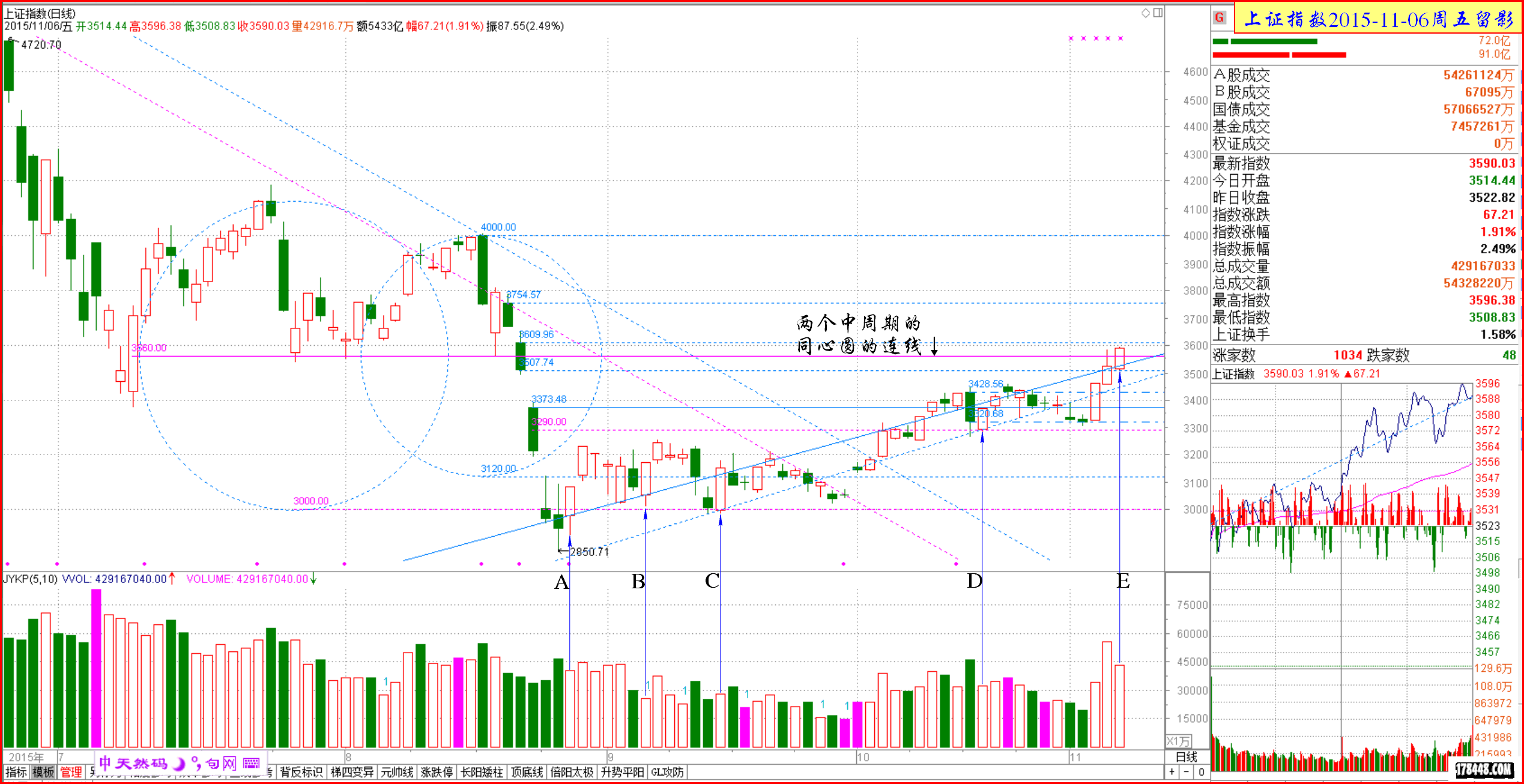The width and height of the screenshot is (1524, 784).
Task: Click the 日线 period button
Action: (x=1187, y=757)
